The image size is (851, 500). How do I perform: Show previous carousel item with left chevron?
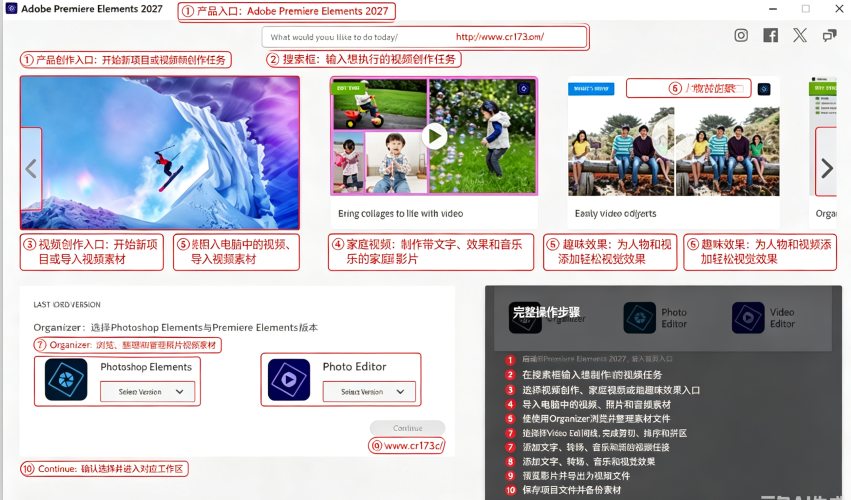31,169
